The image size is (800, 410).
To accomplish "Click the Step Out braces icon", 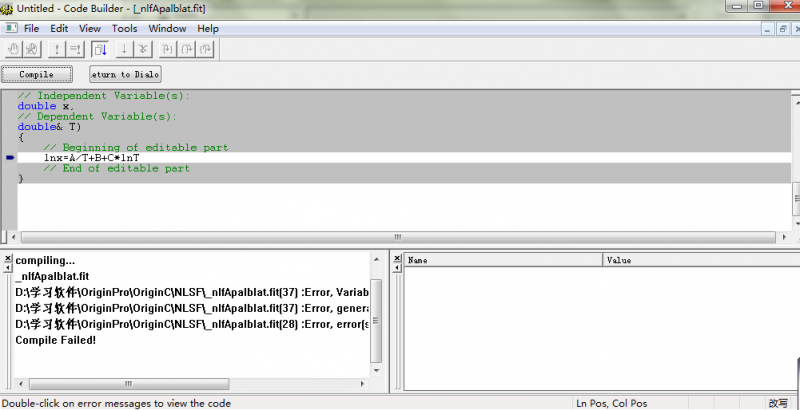I will (205, 49).
